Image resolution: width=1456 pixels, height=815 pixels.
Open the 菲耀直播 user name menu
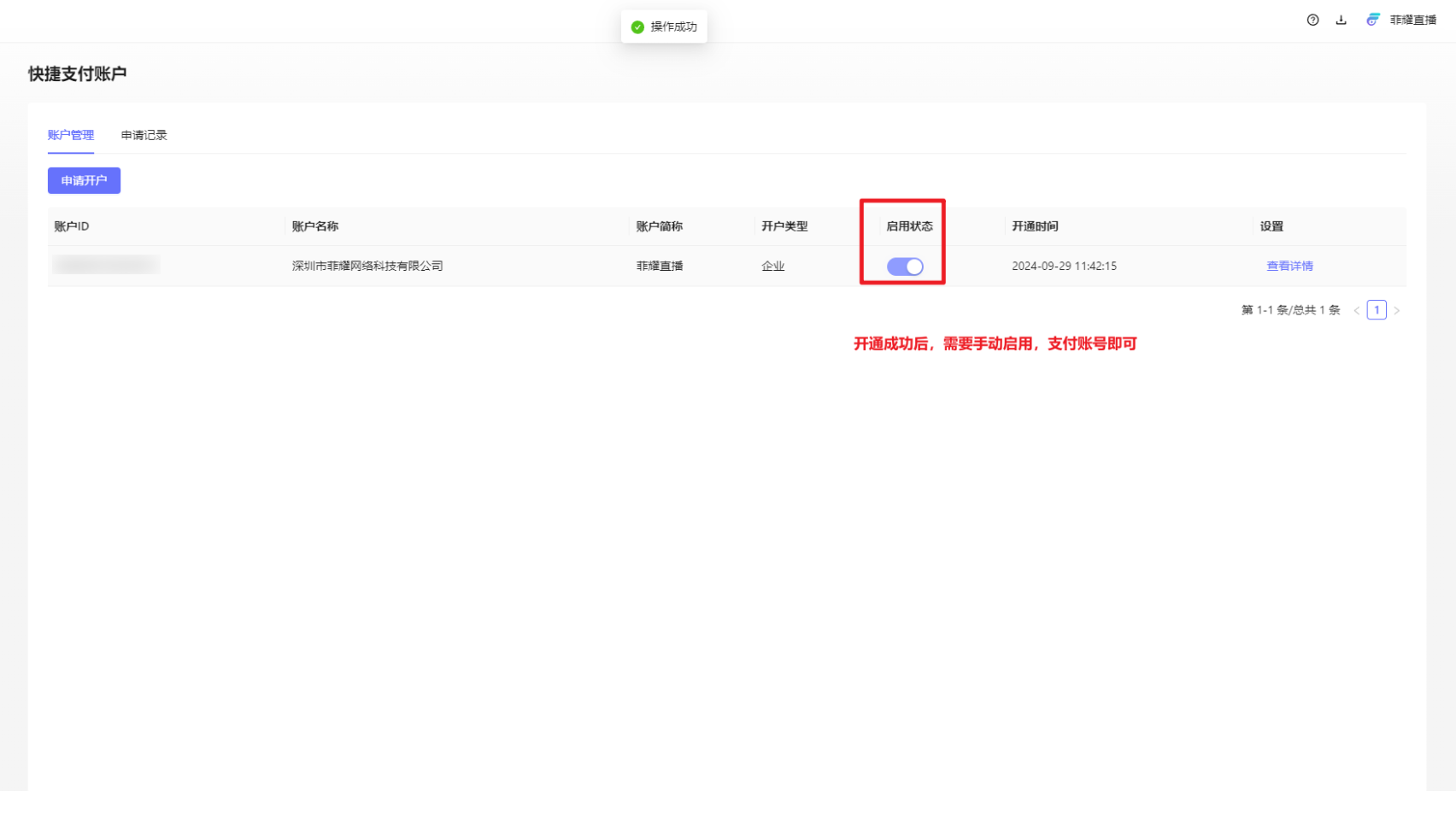tap(1412, 20)
